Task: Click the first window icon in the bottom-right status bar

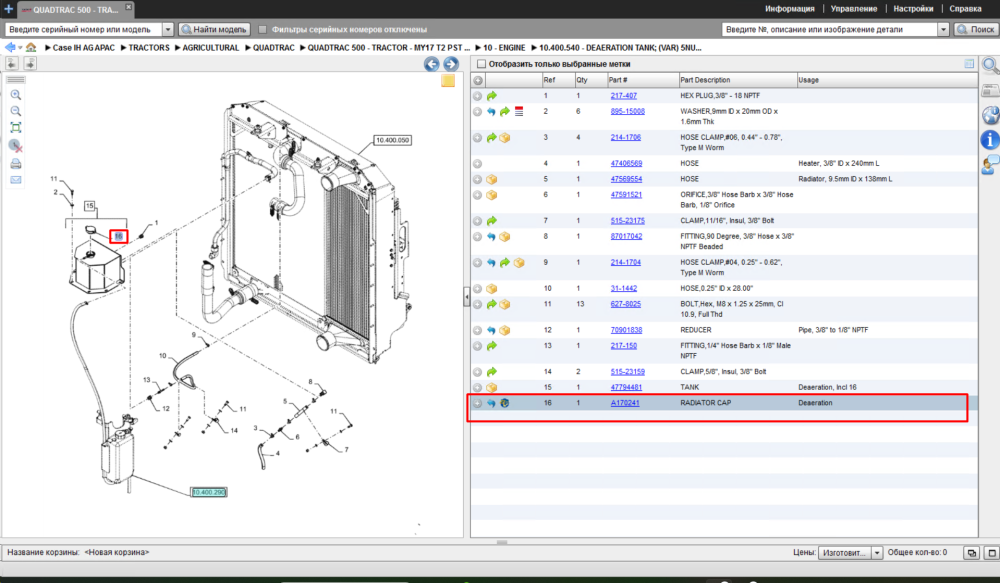Action: [x=971, y=553]
